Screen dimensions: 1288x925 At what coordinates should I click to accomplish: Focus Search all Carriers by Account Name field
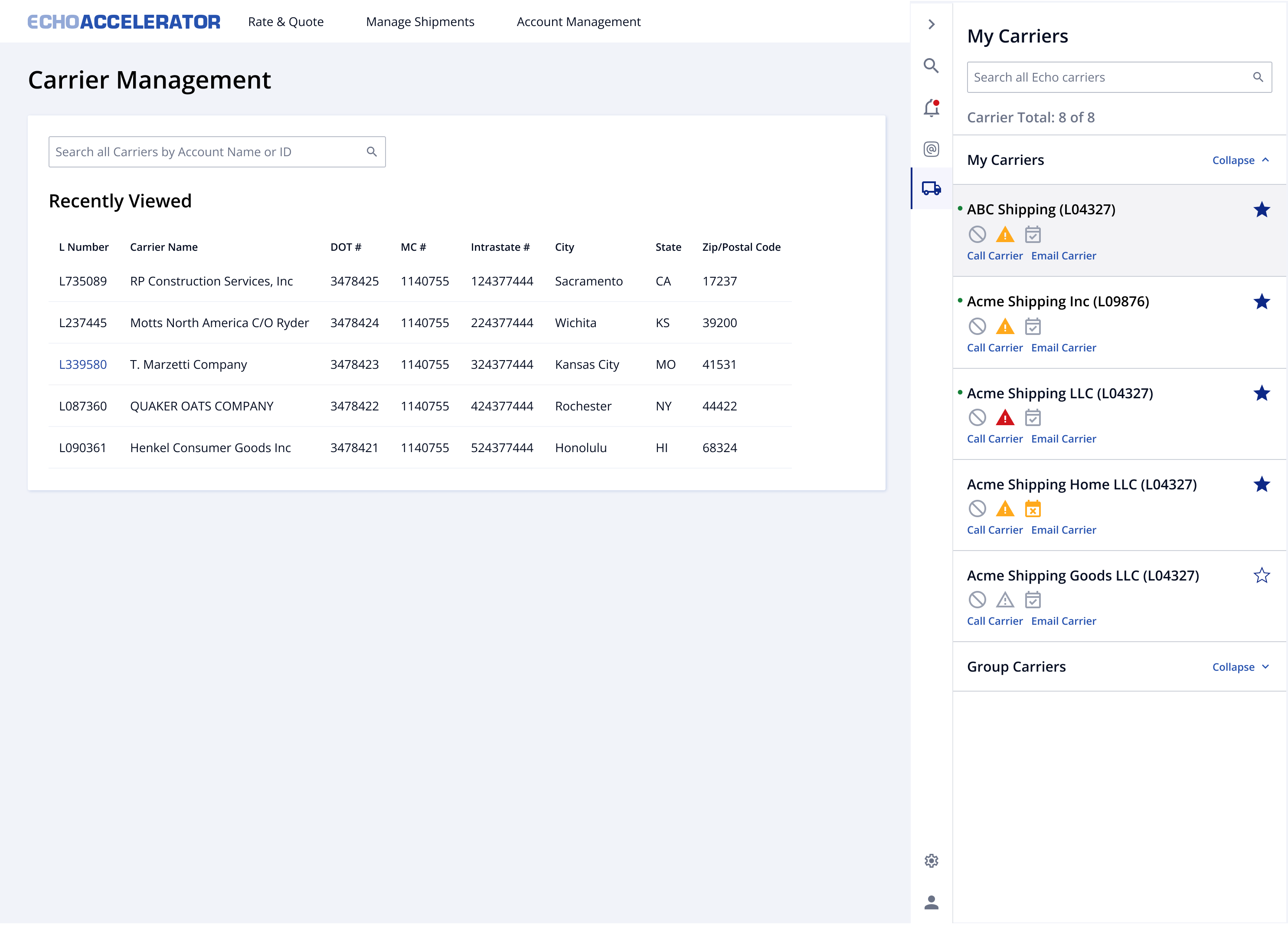point(217,152)
